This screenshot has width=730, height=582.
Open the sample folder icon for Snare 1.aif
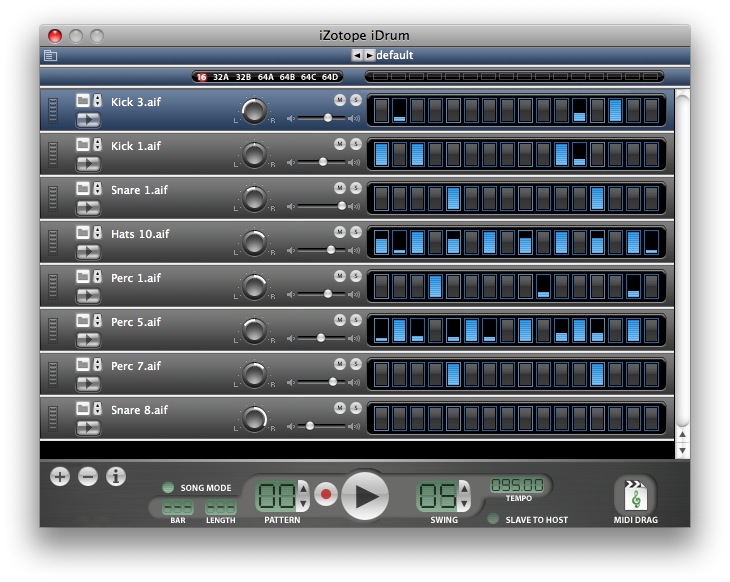[83, 189]
